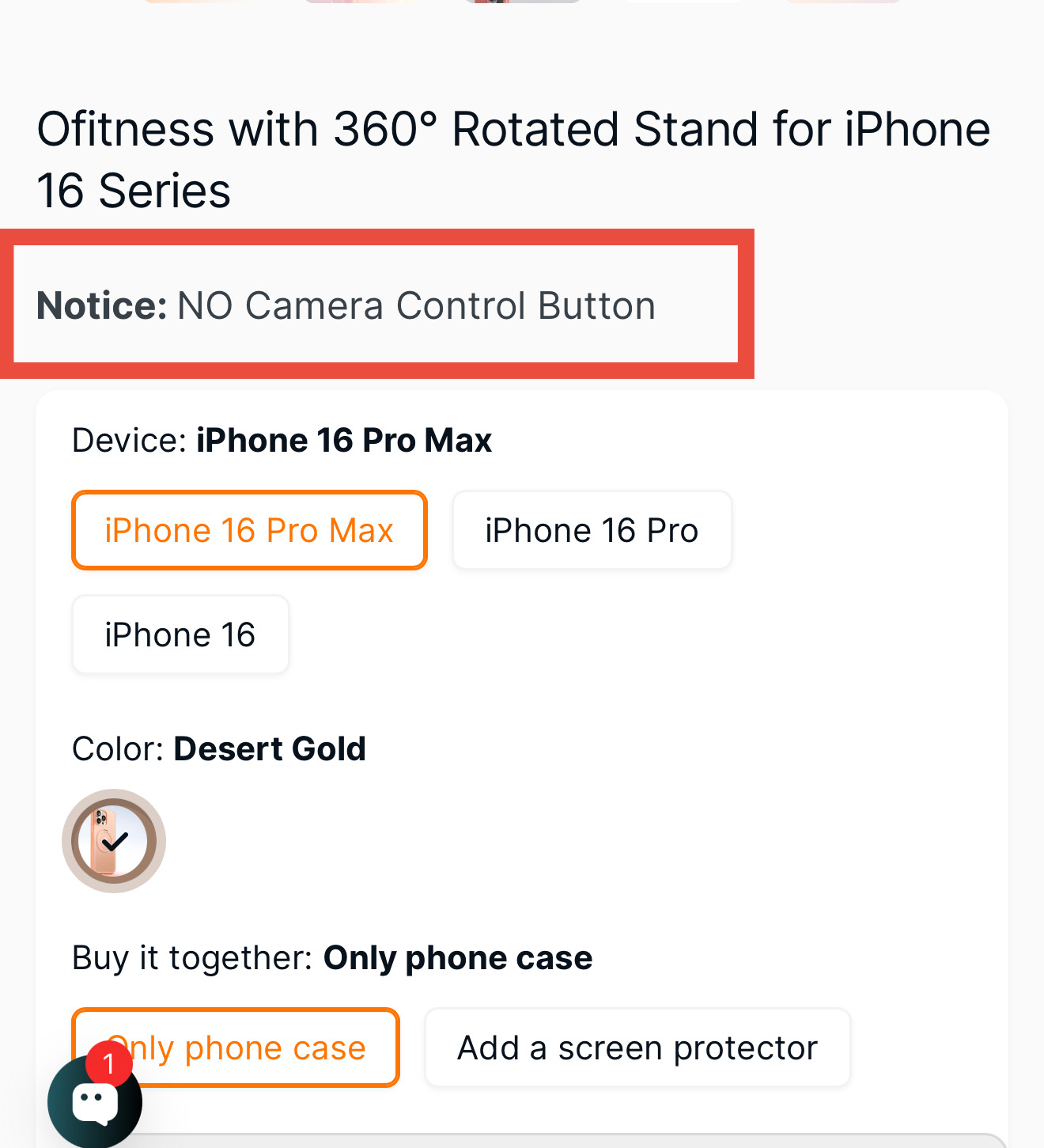Screen dimensions: 1044x1148
Task: Click the red chat notification badge
Action: tap(109, 1063)
